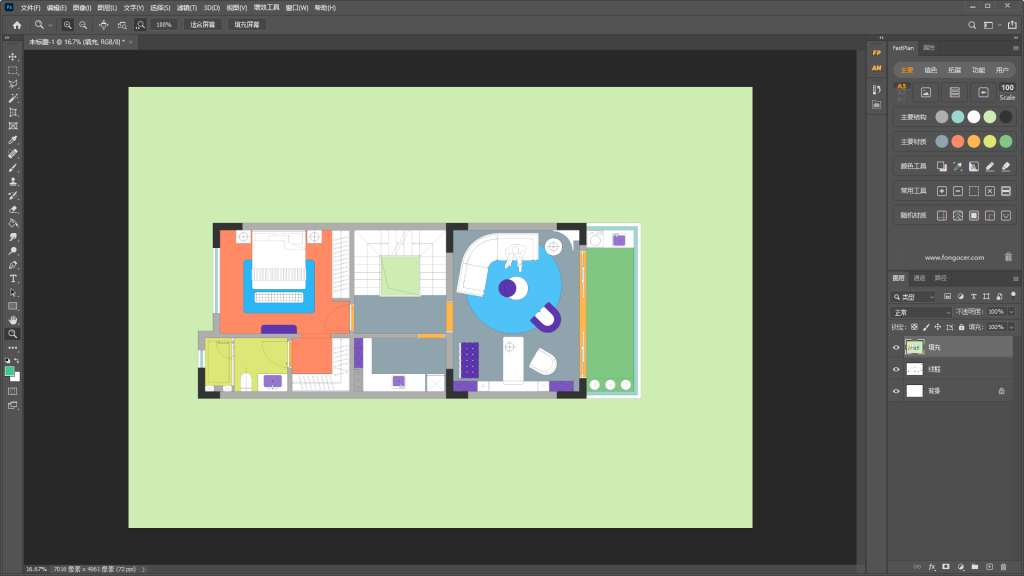Open the AM panel icon
This screenshot has width=1024, height=576.
point(876,68)
